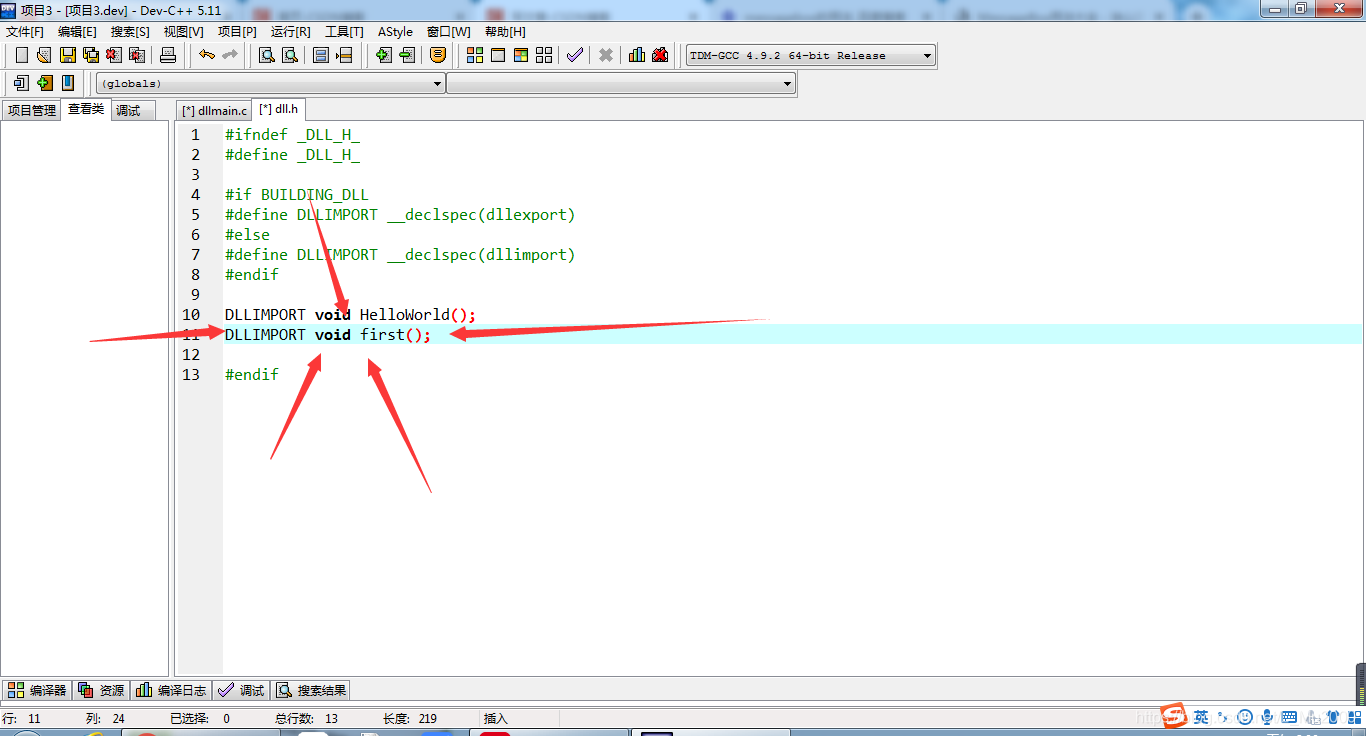1366x736 pixels.
Task: Click the Sogou input method S logo
Action: [x=1176, y=716]
